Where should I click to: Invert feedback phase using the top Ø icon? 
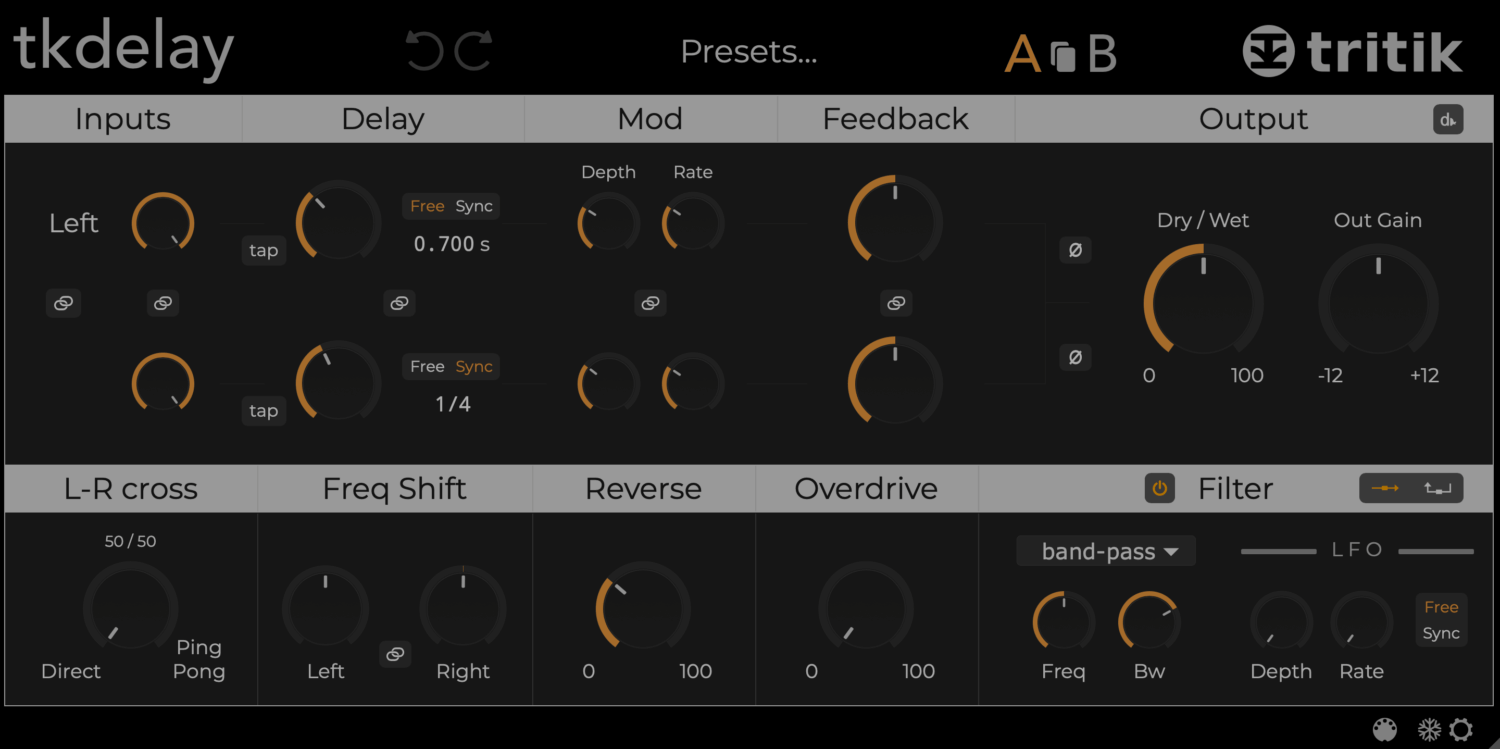(1075, 250)
